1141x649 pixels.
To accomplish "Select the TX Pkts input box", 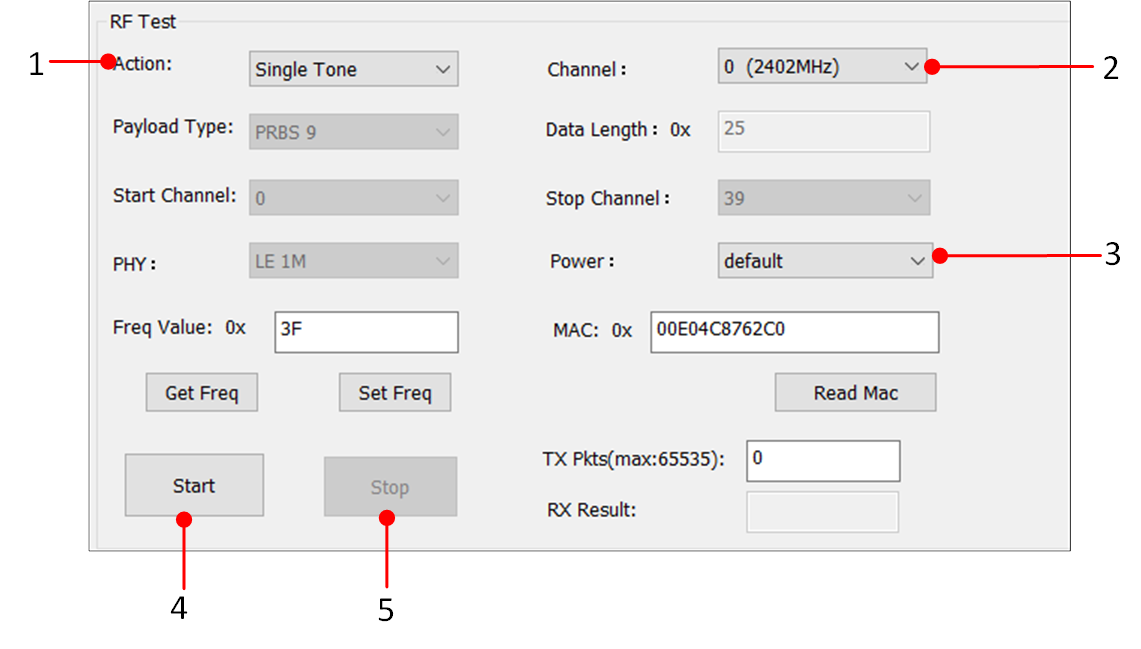I will click(x=823, y=460).
